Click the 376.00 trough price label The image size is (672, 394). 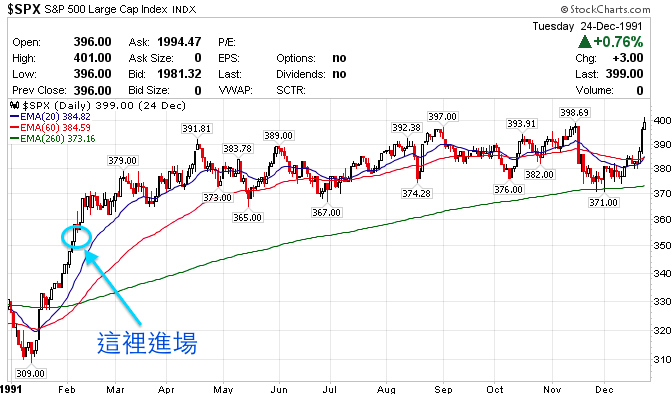[x=508, y=189]
